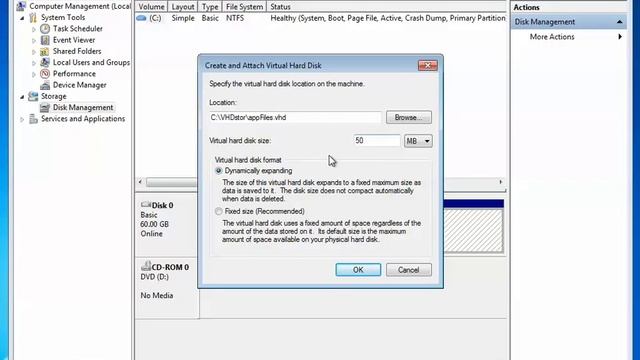The width and height of the screenshot is (640, 360).
Task: Click More Actions in Actions pane
Action: coord(552,37)
